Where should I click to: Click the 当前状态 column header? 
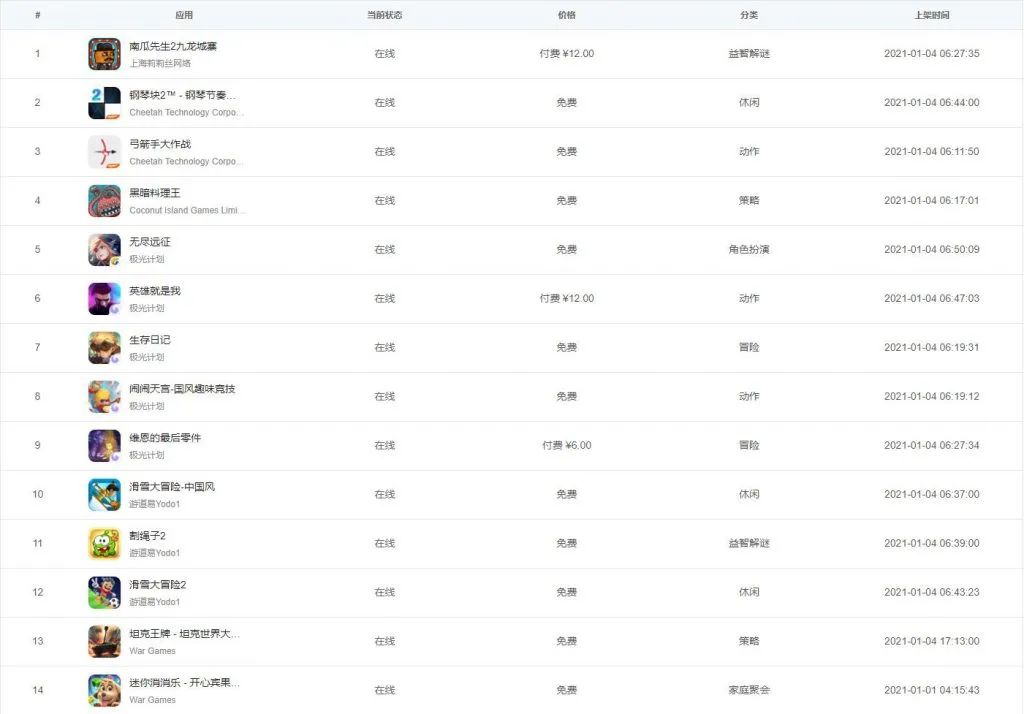384,15
